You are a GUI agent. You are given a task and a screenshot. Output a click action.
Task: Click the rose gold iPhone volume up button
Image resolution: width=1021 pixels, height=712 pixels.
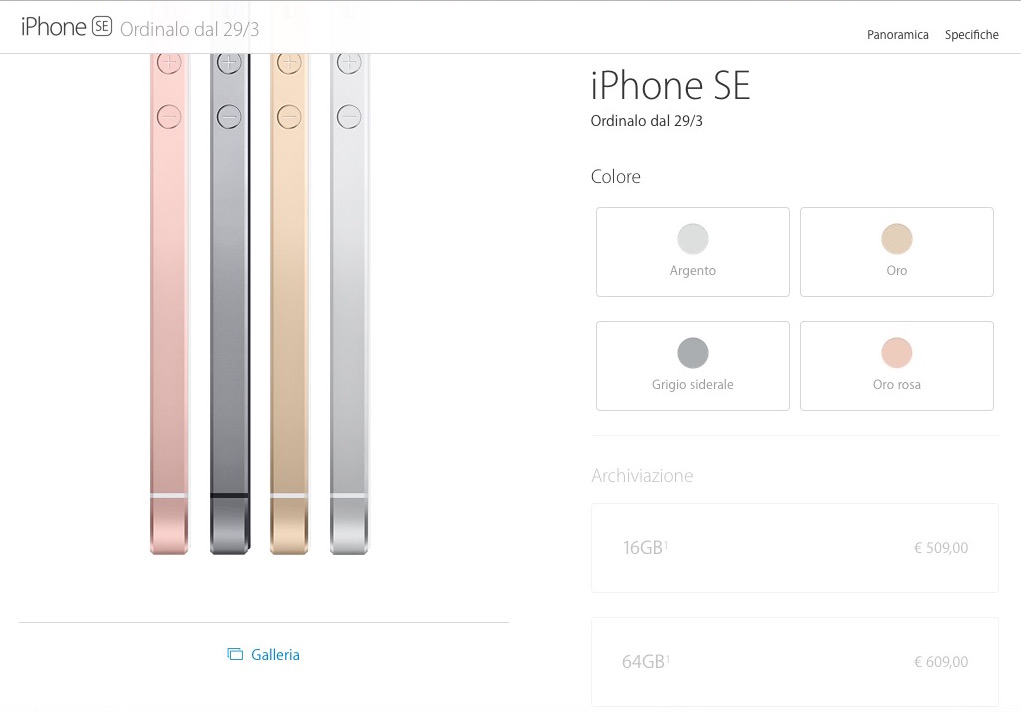(x=169, y=63)
